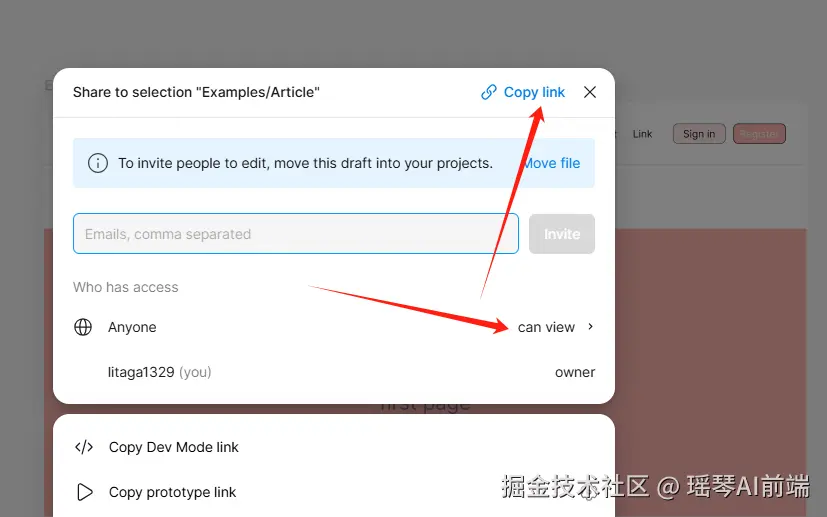Close the share dialog with X
This screenshot has height=517, width=827.
pyautogui.click(x=590, y=92)
